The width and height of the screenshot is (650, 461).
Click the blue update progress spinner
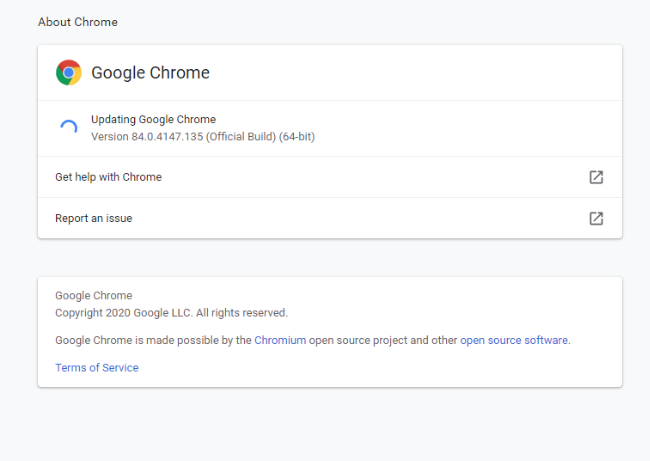pos(69,127)
